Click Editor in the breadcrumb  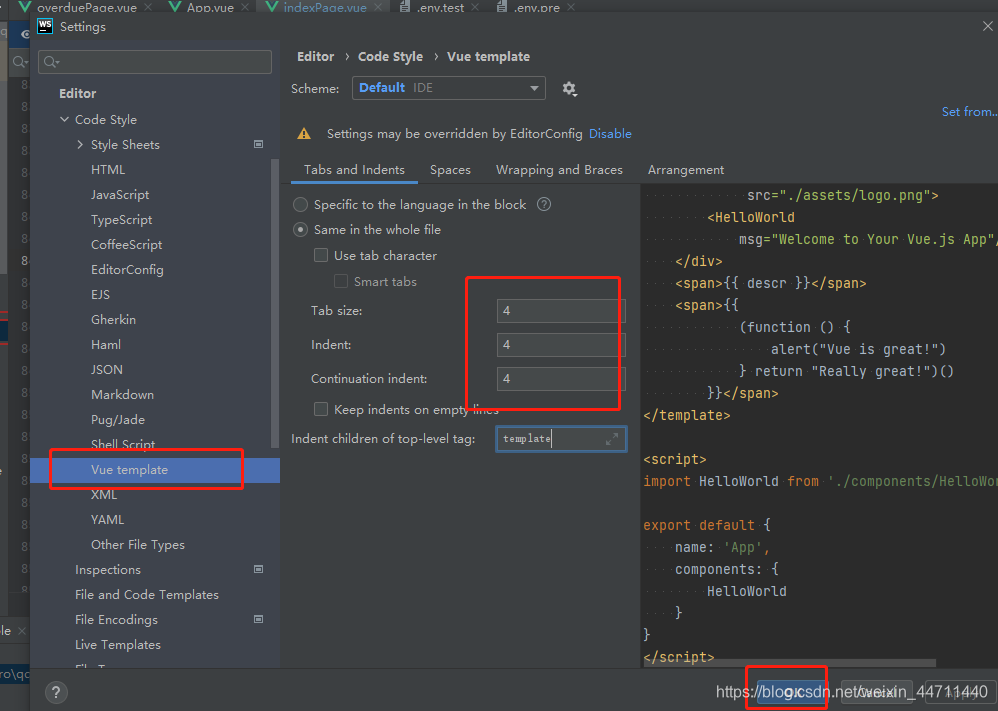pos(315,57)
